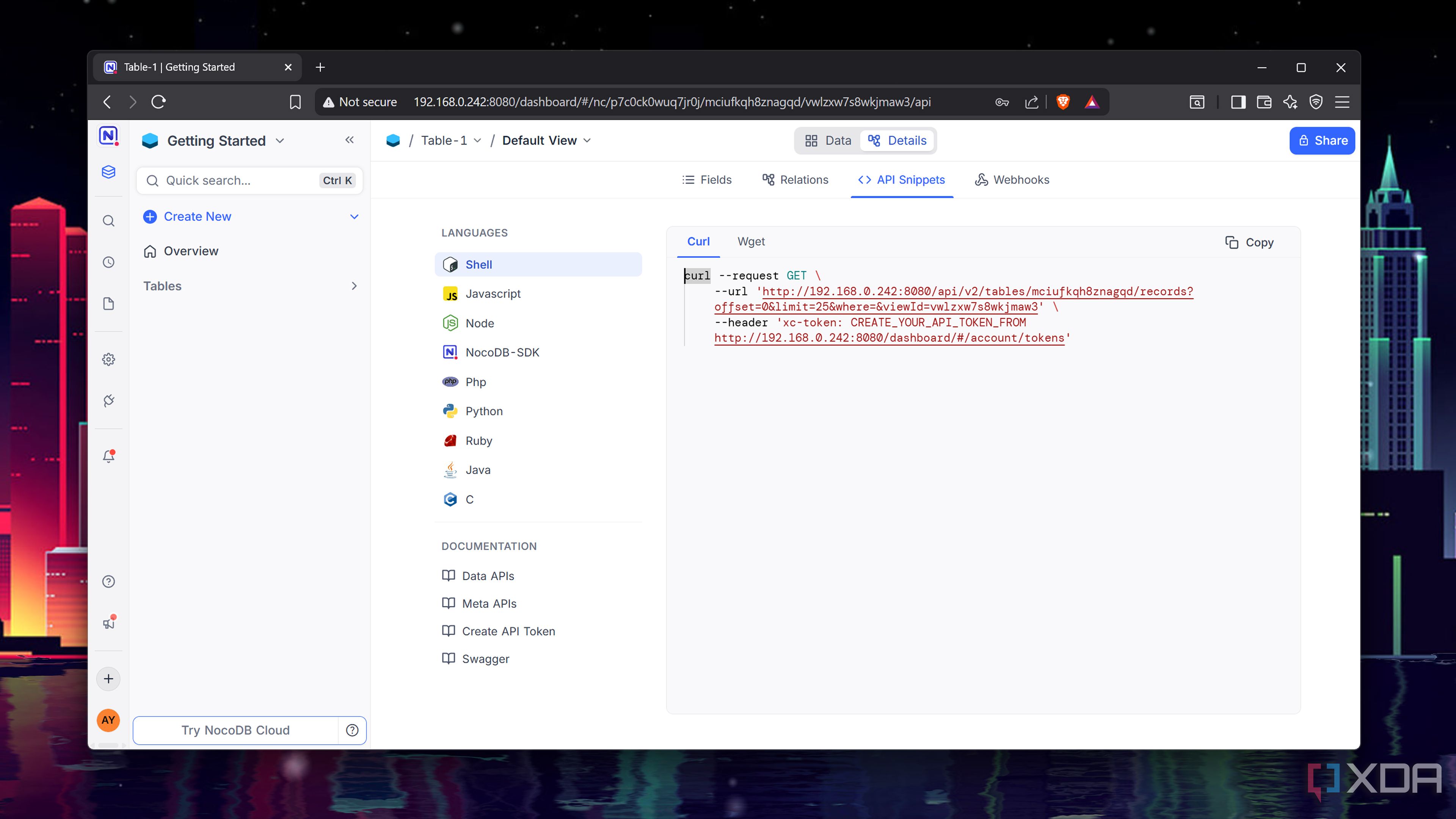Select the Details view toggle
The image size is (1456, 819).
(897, 140)
